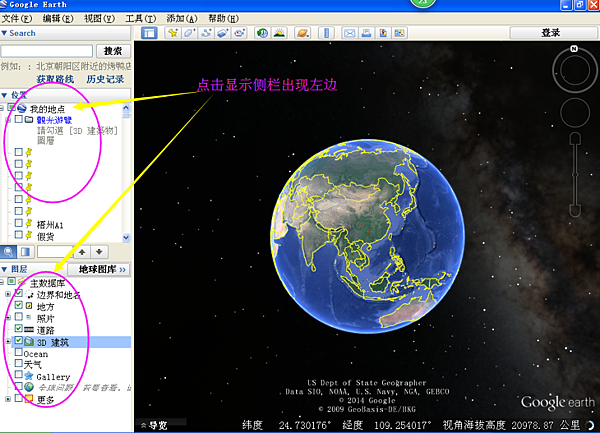Select the add path tool
The width and height of the screenshot is (600, 433).
(x=206, y=33)
